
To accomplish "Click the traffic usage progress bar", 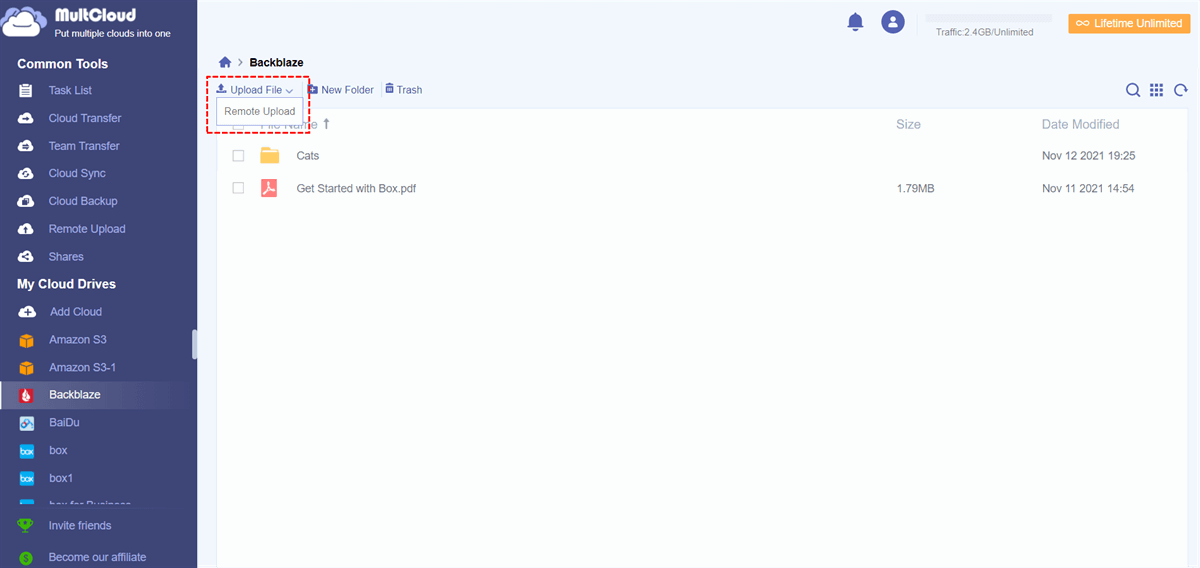I will pyautogui.click(x=988, y=18).
